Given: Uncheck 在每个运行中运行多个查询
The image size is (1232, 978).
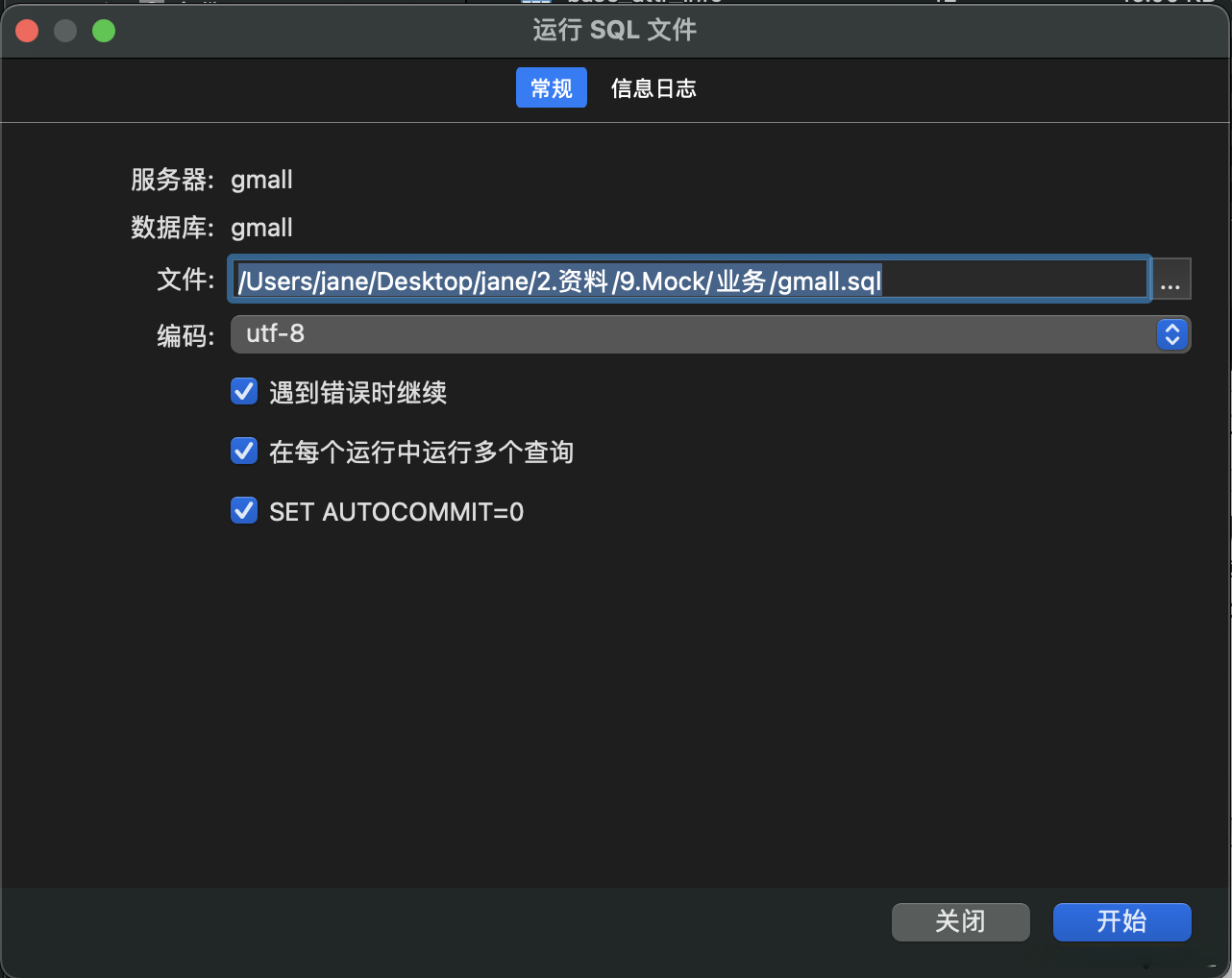Looking at the screenshot, I should (x=244, y=451).
